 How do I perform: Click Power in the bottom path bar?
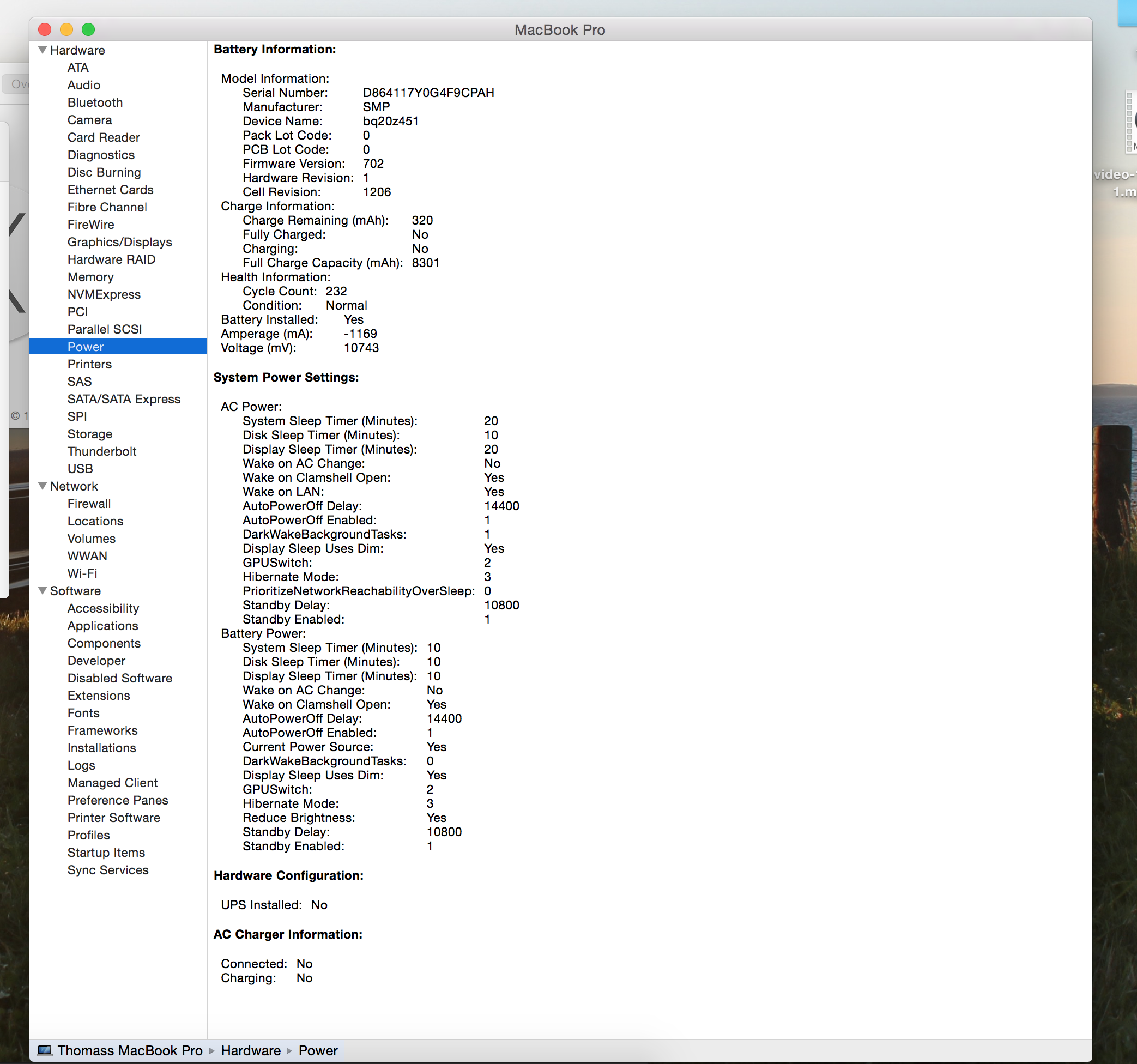[x=318, y=1050]
